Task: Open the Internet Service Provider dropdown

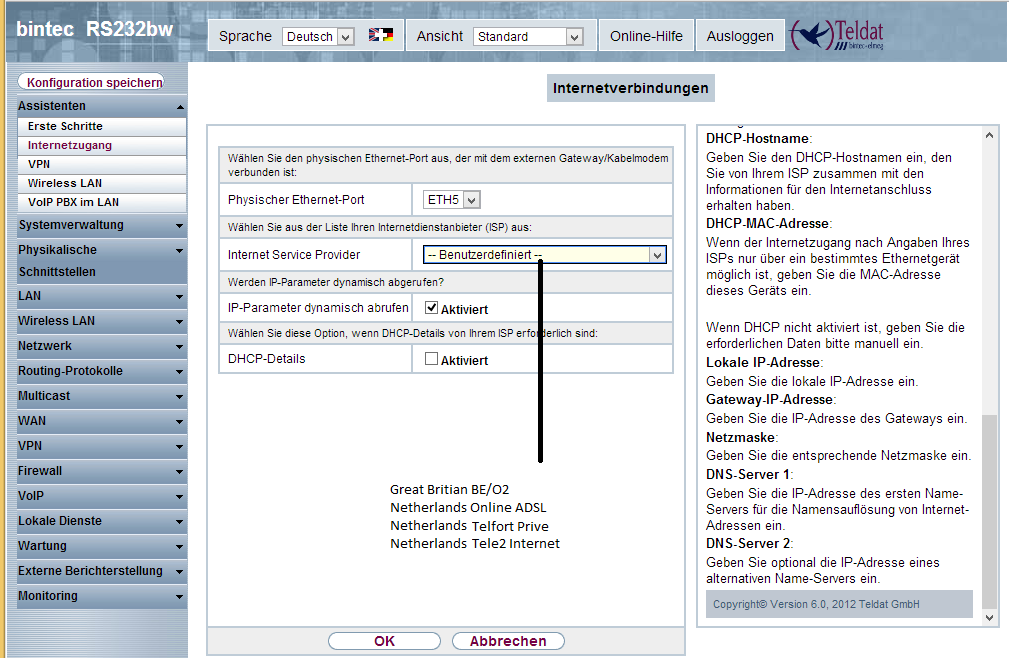Action: [544, 255]
